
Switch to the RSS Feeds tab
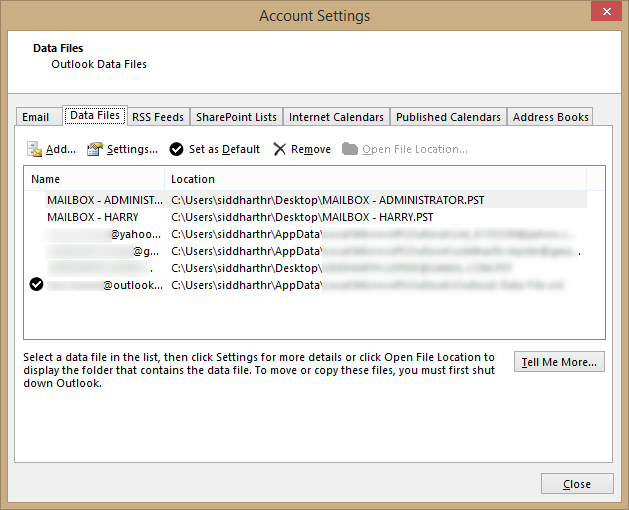point(158,117)
